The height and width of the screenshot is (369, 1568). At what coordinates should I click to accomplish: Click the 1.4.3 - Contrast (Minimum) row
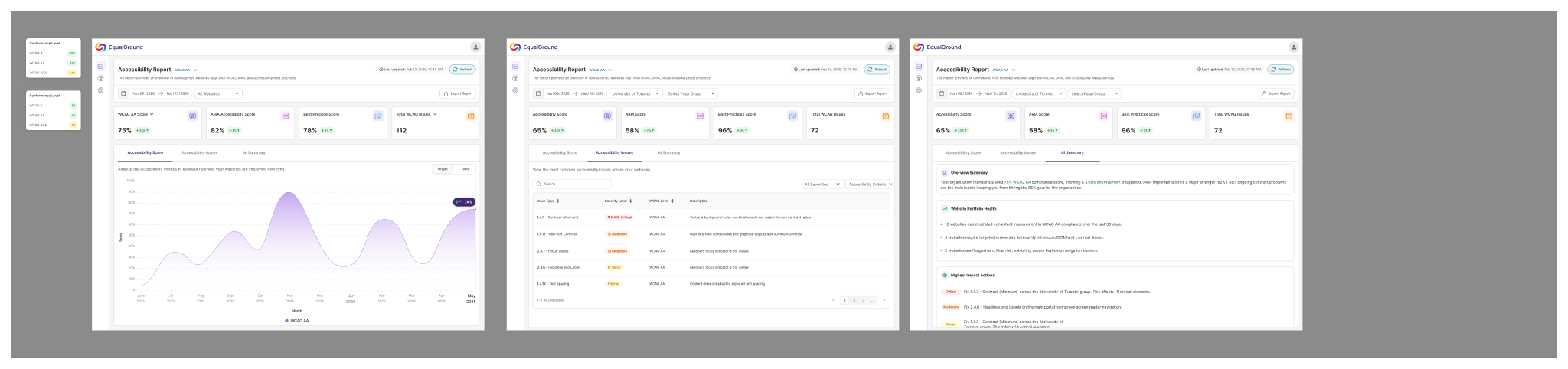[x=711, y=217]
